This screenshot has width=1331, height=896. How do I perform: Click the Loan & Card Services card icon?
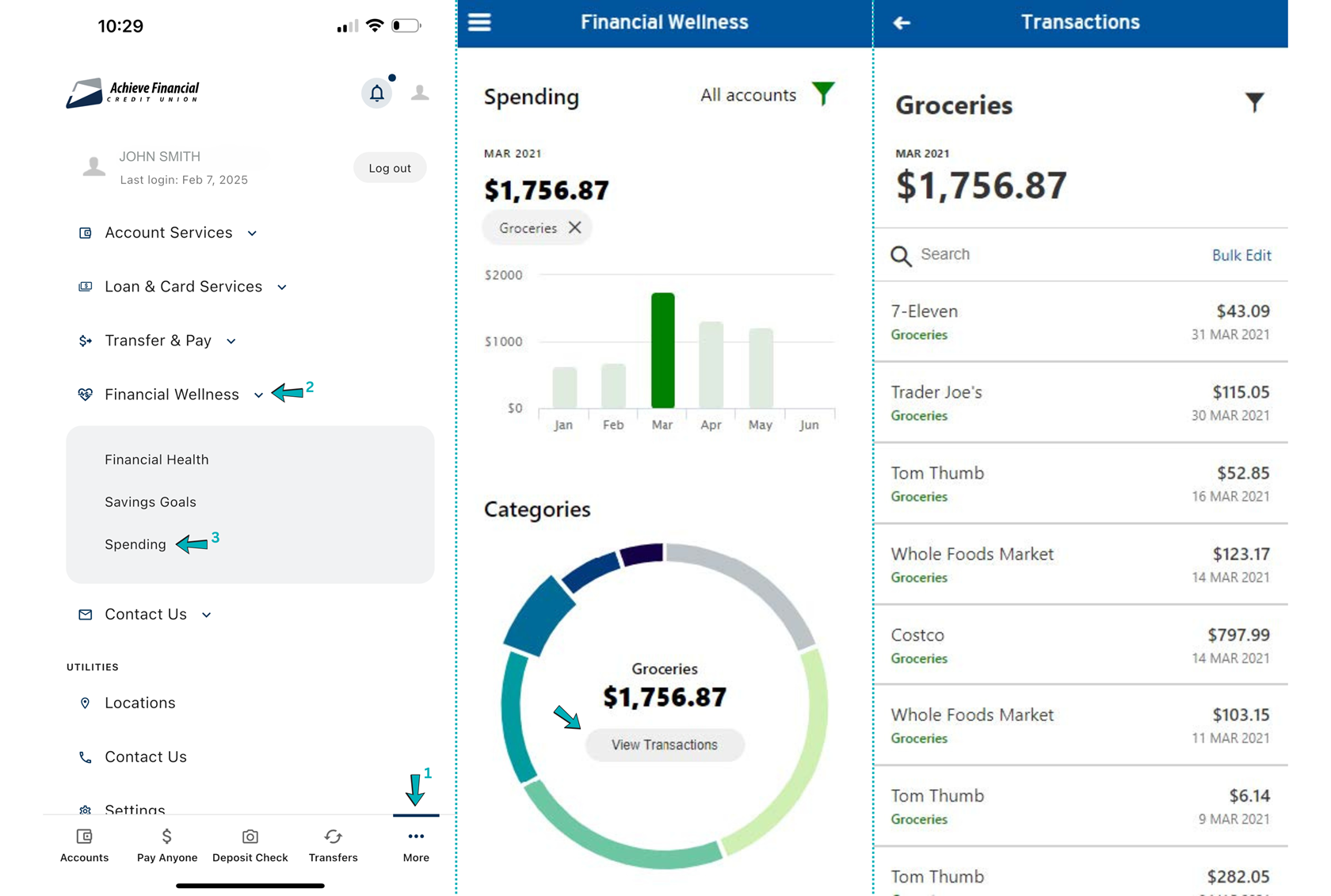tap(86, 287)
